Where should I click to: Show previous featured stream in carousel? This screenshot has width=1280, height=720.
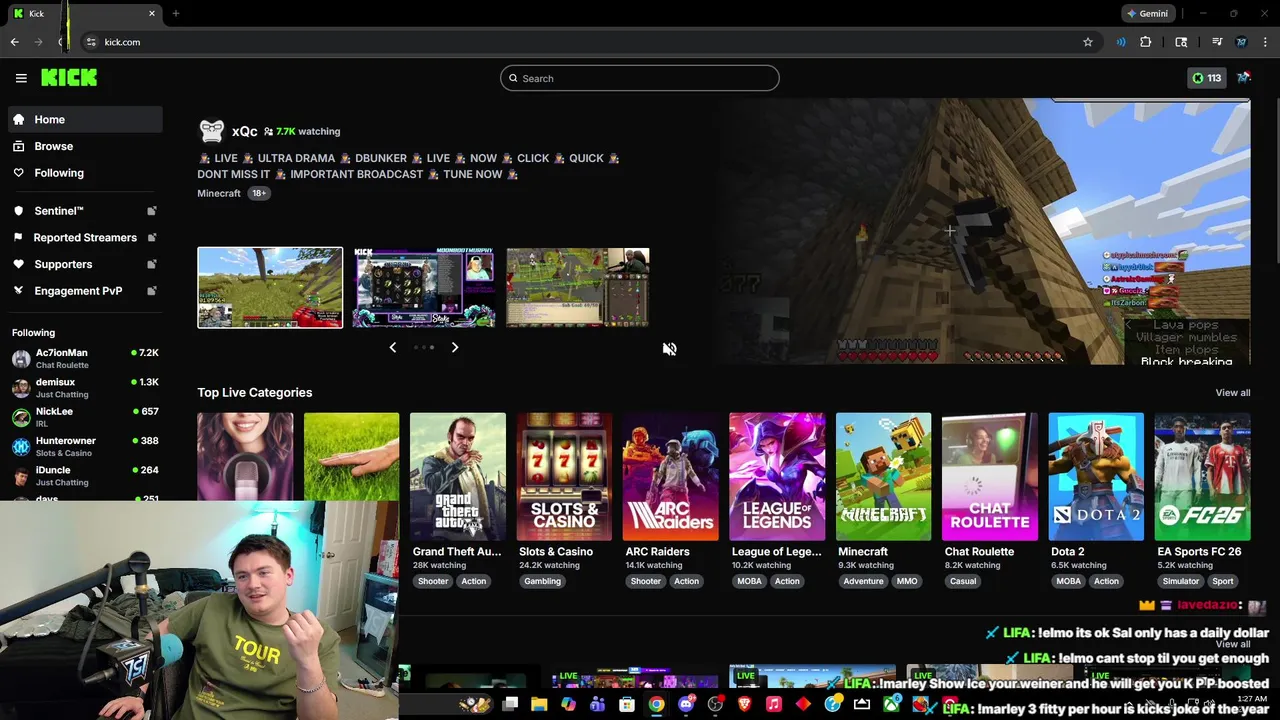(392, 347)
